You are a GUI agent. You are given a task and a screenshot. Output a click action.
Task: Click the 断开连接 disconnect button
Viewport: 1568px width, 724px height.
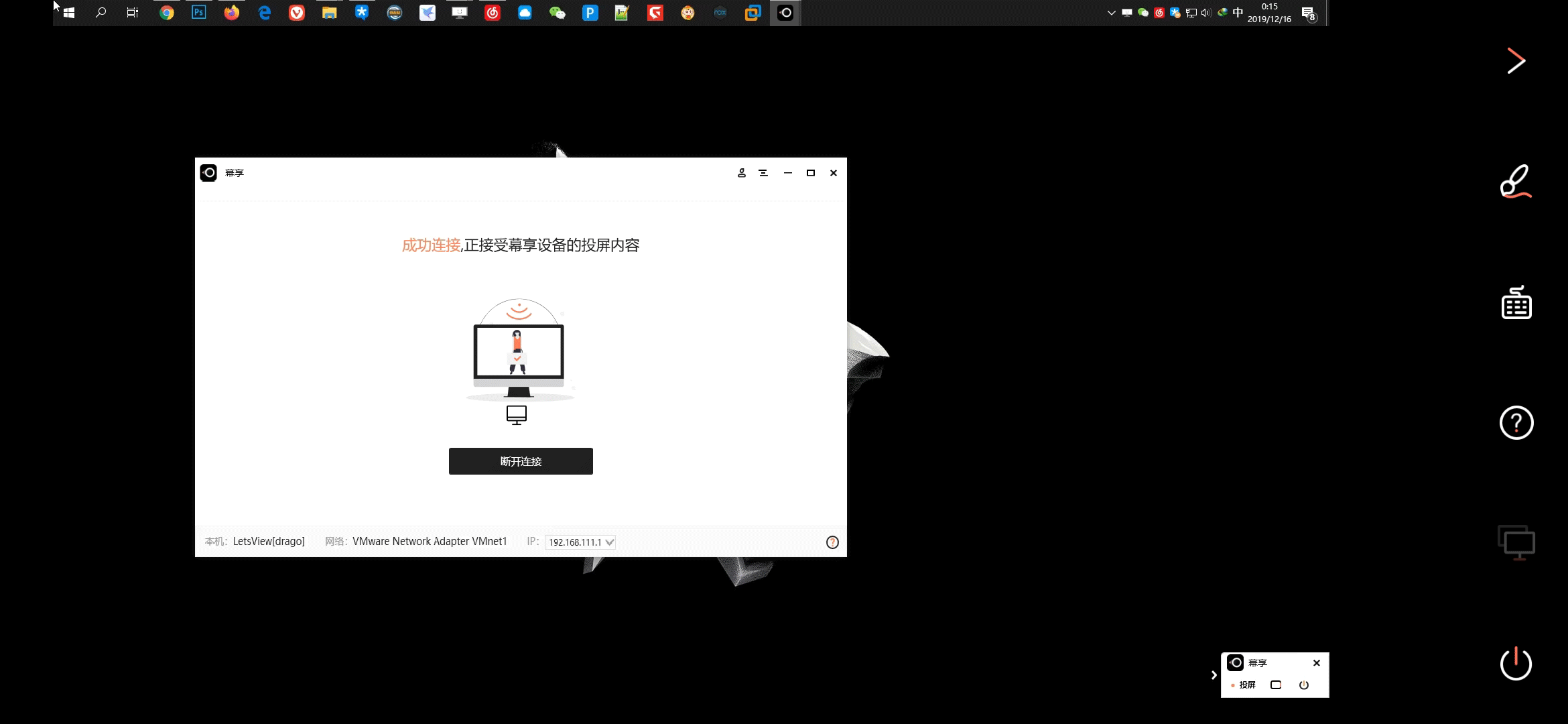(x=521, y=461)
